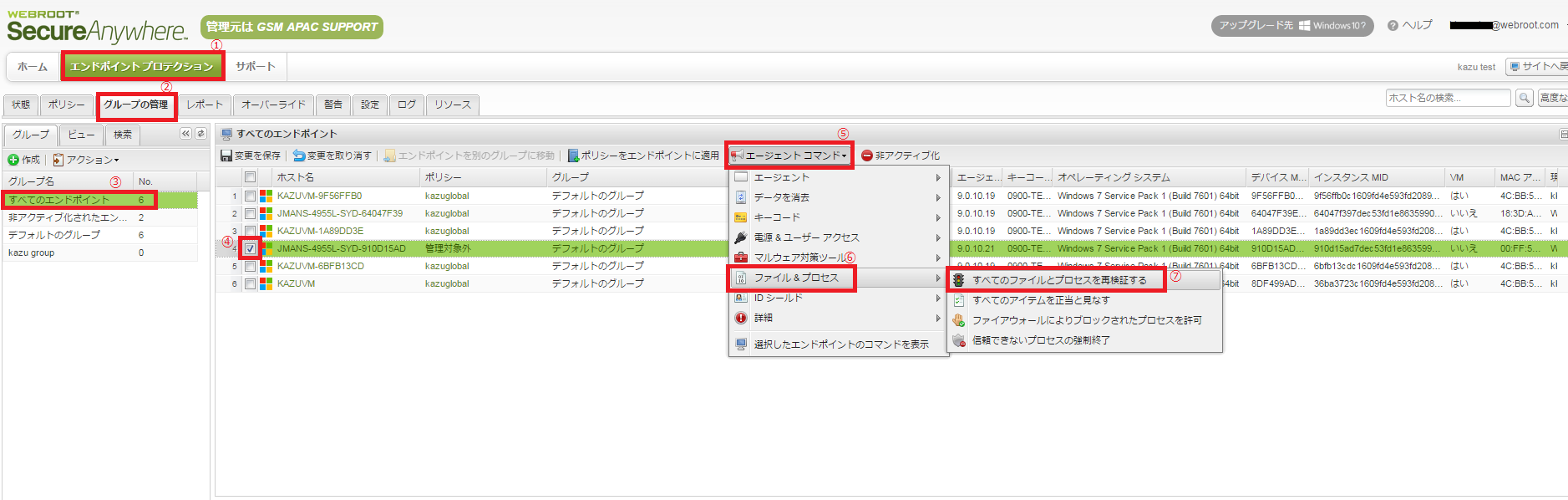Click the refresh icon in group panel header

click(x=200, y=134)
